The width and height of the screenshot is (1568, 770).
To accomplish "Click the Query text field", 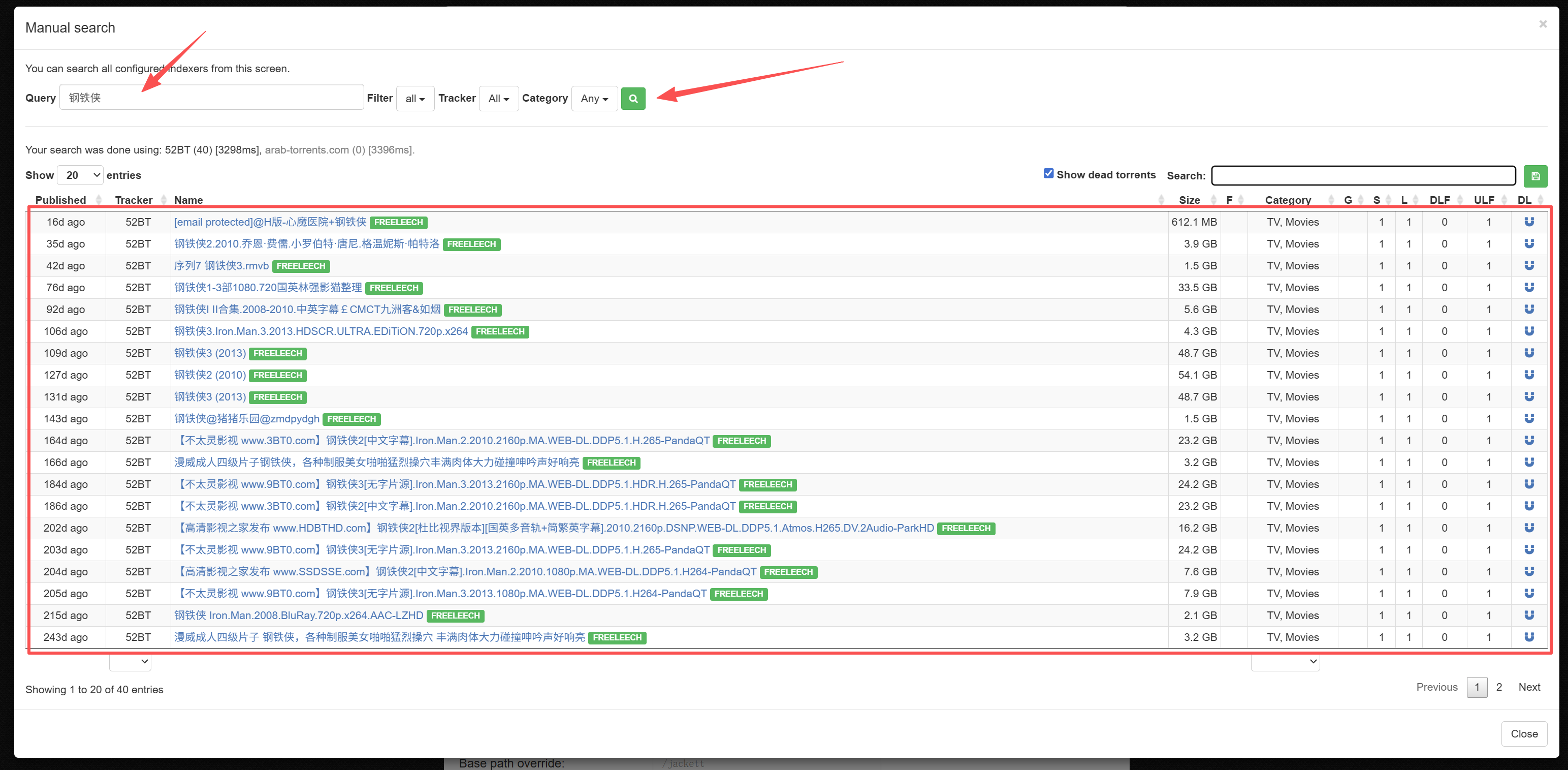I will click(x=211, y=98).
